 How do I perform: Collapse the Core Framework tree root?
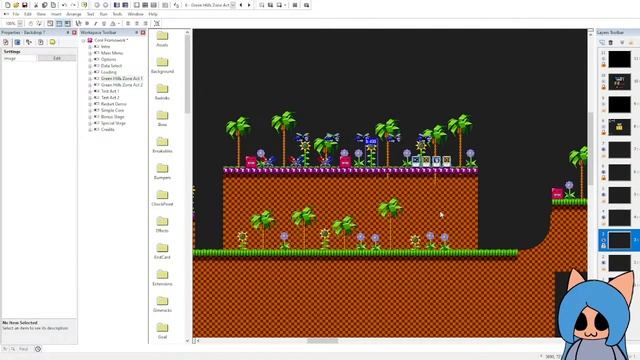click(84, 40)
